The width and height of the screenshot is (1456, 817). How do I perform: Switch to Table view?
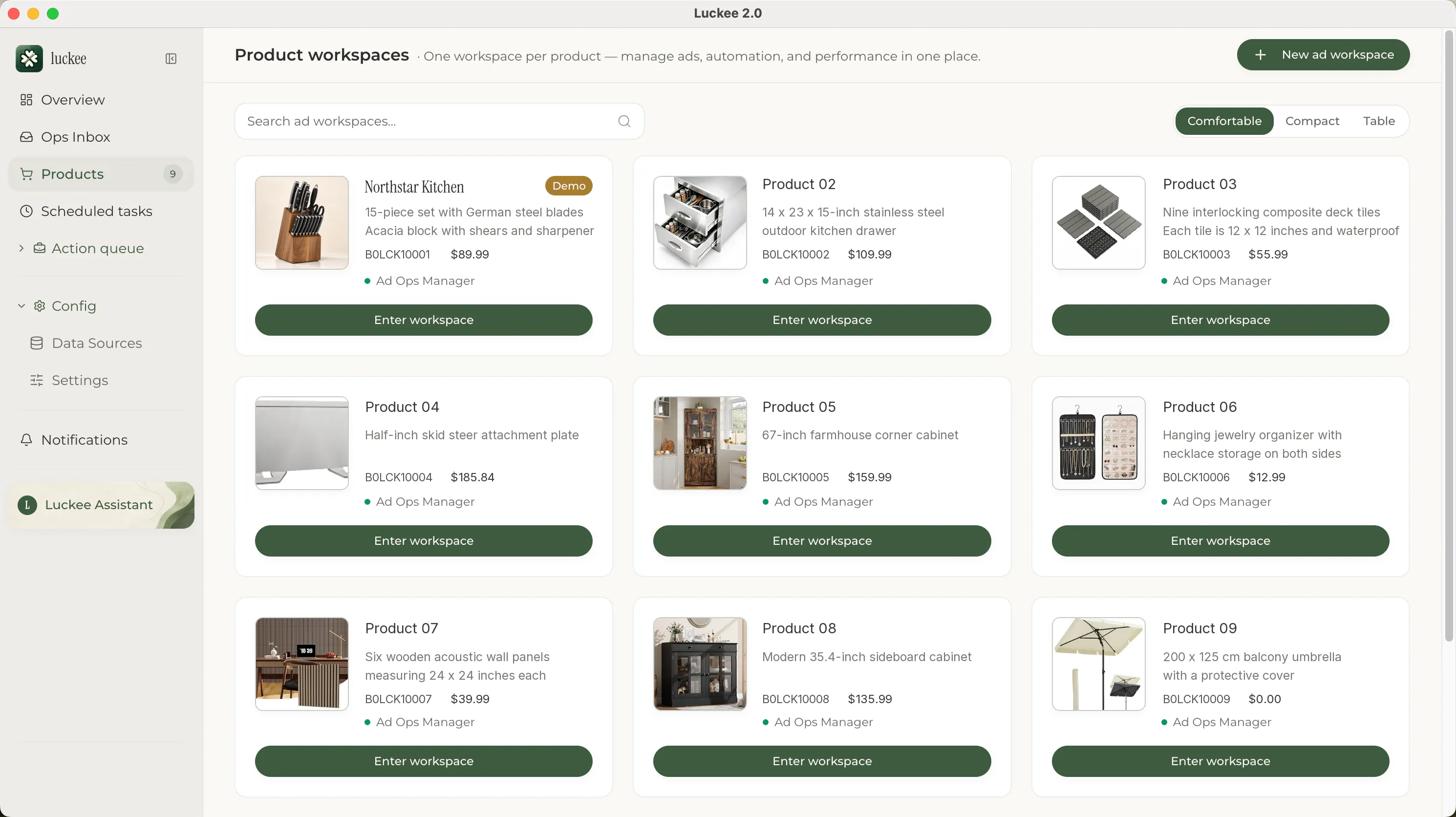(x=1379, y=121)
